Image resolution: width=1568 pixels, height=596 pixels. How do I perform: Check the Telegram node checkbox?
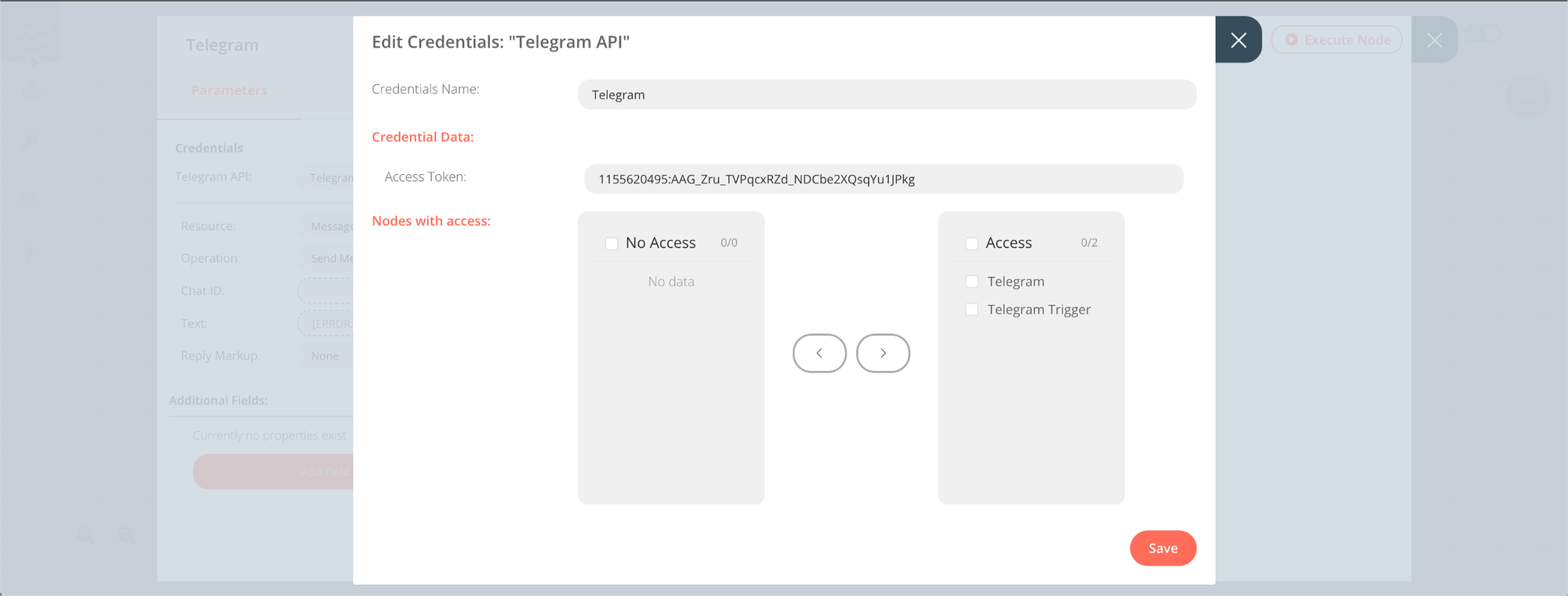(x=971, y=282)
